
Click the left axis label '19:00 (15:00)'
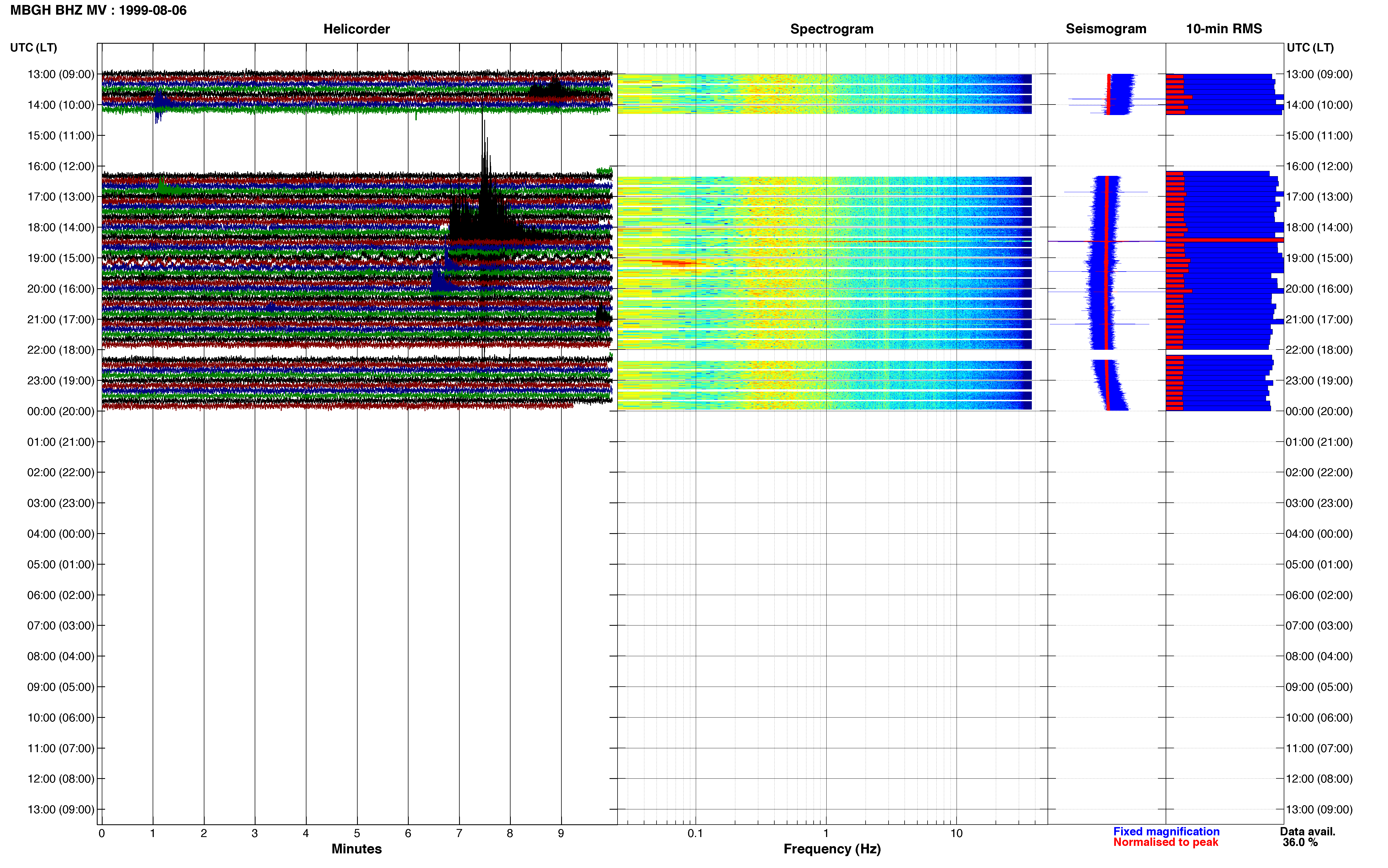[61, 258]
